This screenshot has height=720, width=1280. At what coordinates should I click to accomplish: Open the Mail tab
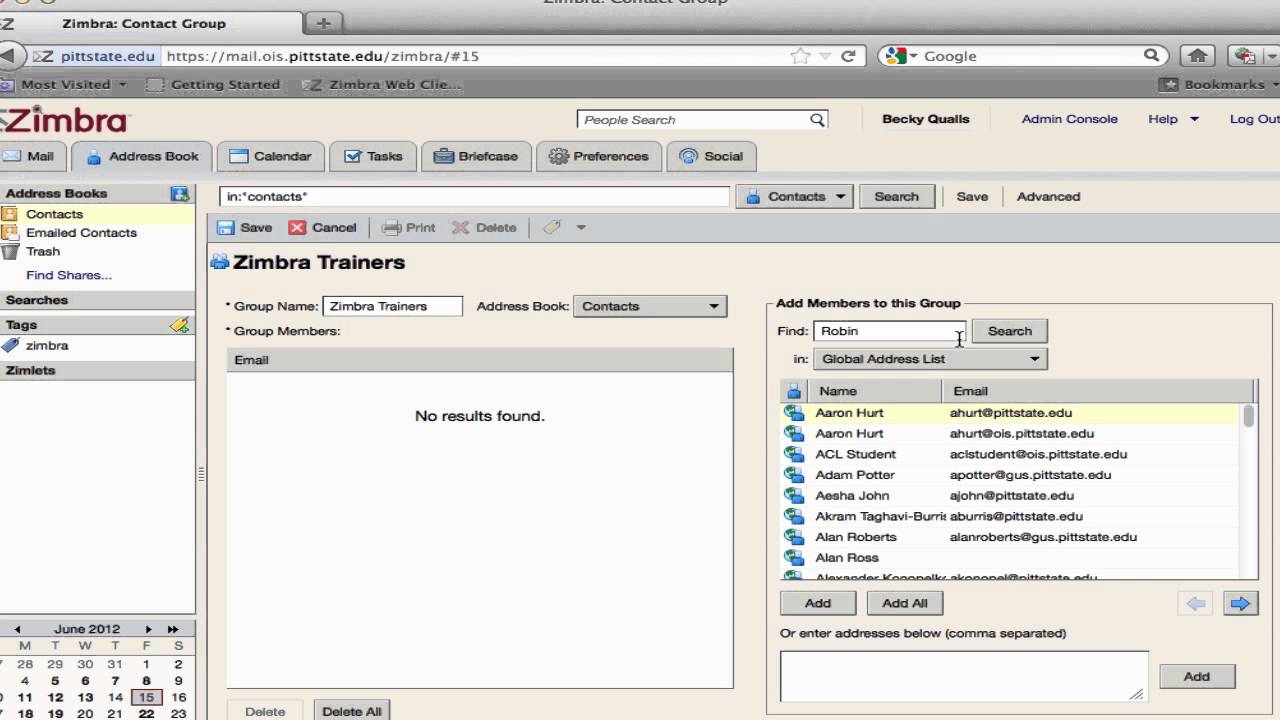30,156
